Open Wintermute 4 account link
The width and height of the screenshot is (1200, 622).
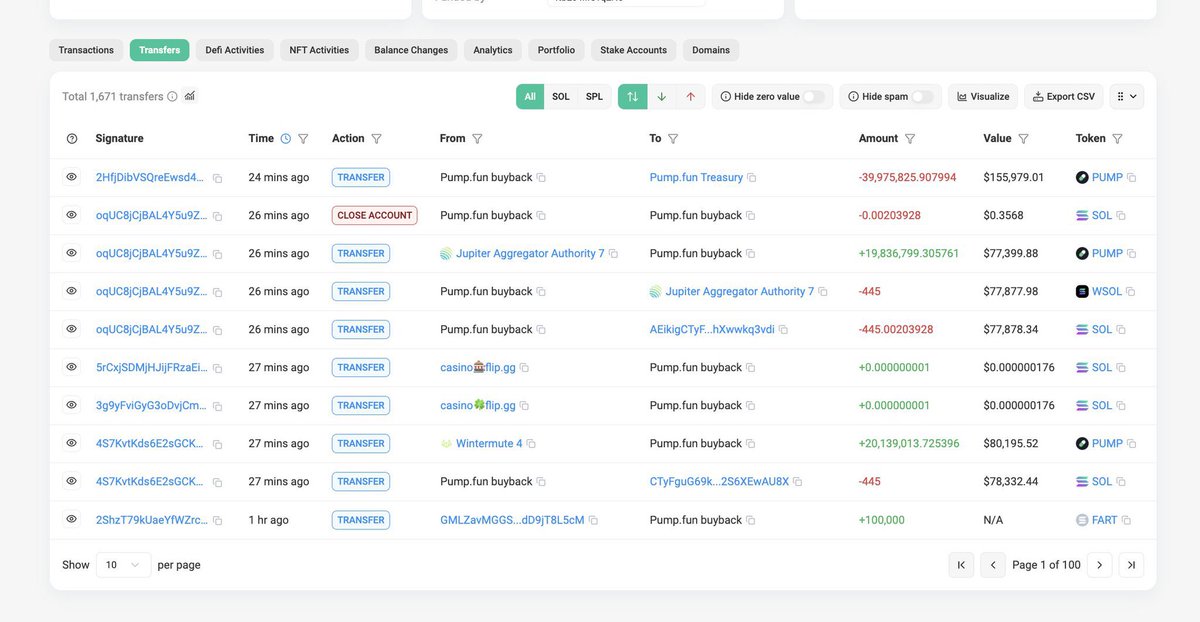pos(489,443)
